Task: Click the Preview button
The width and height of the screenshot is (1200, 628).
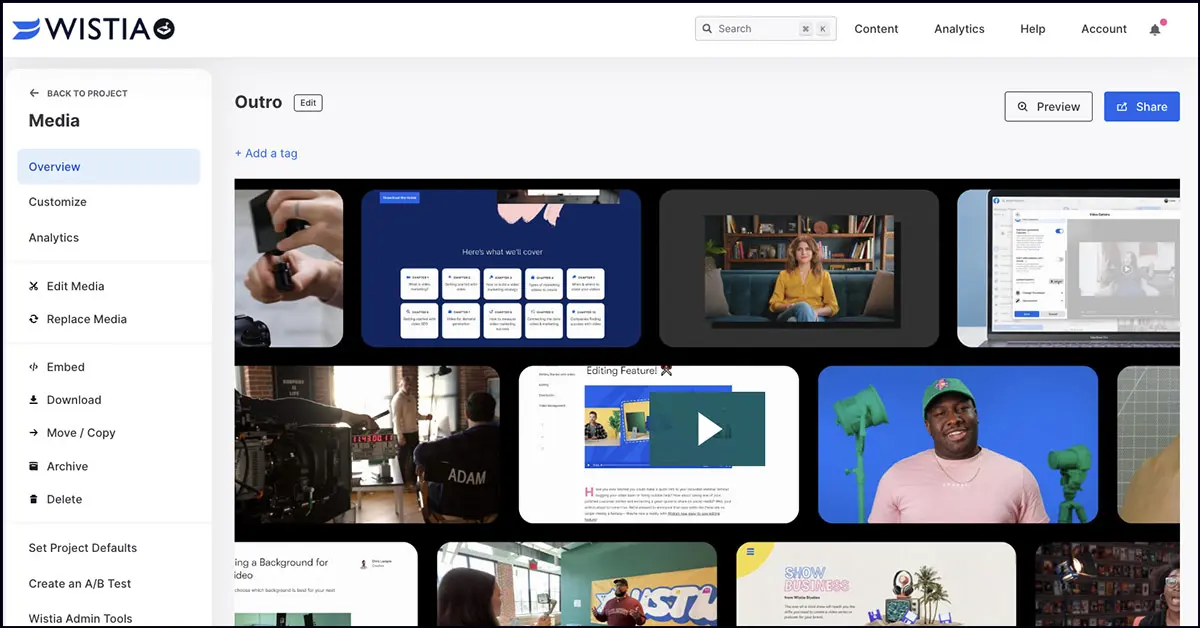Action: [1048, 107]
